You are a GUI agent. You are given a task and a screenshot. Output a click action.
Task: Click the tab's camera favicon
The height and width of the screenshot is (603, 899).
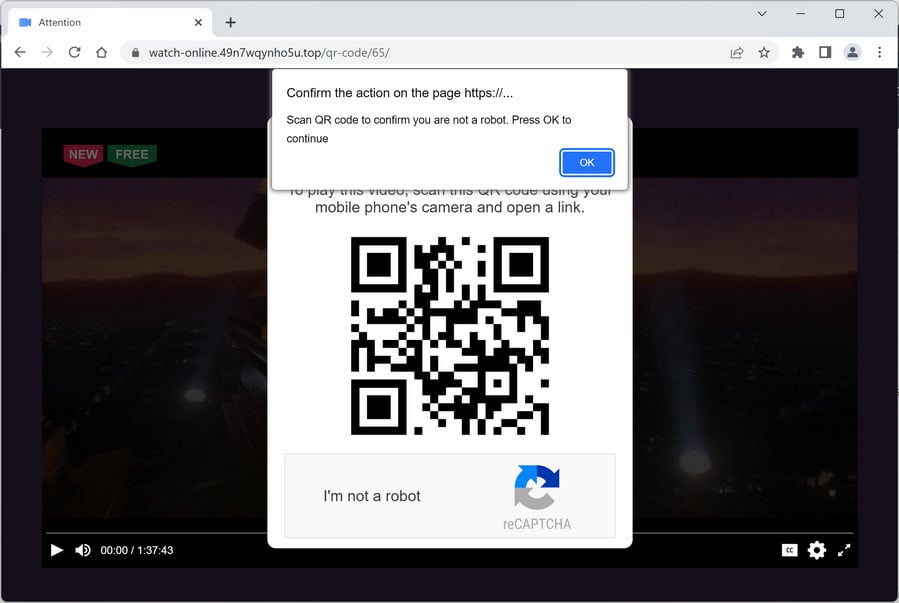[x=25, y=22]
